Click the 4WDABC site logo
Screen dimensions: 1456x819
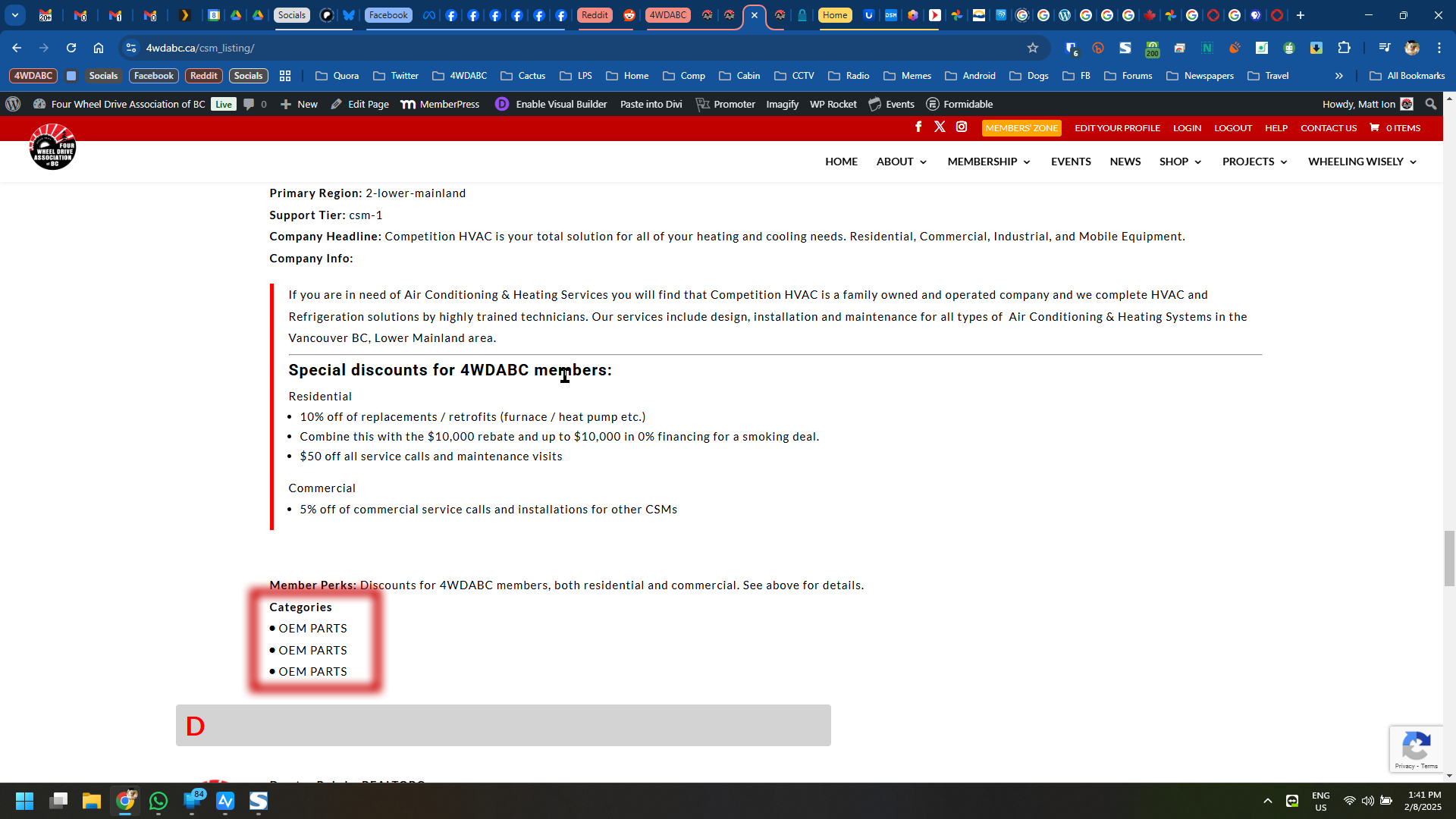tap(52, 147)
